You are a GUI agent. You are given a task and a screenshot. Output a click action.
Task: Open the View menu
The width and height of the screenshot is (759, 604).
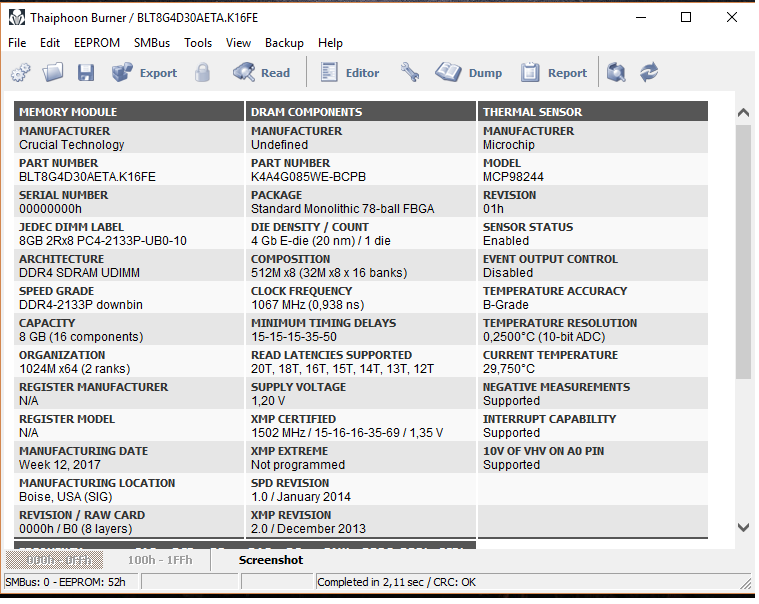(238, 43)
